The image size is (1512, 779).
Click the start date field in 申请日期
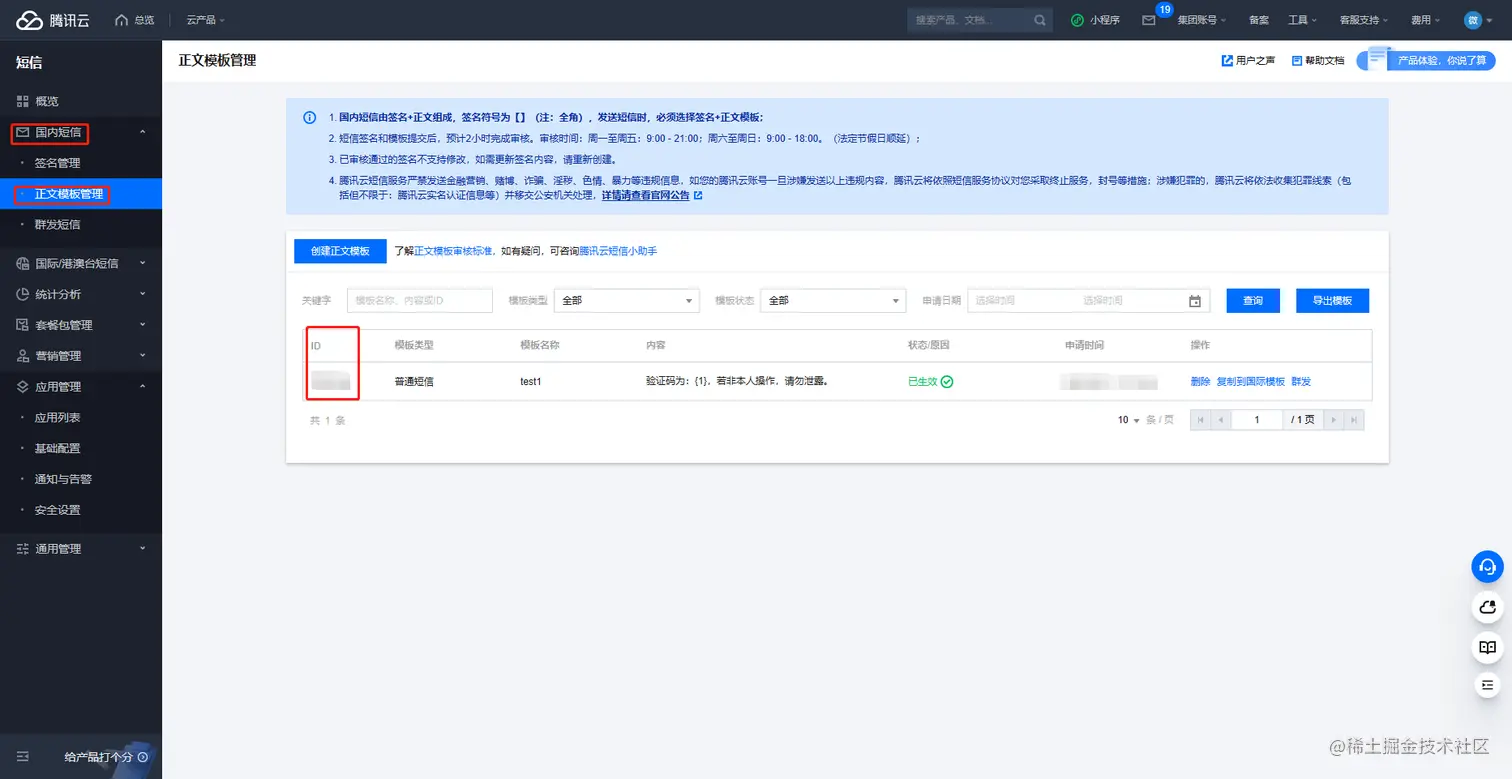click(1020, 301)
